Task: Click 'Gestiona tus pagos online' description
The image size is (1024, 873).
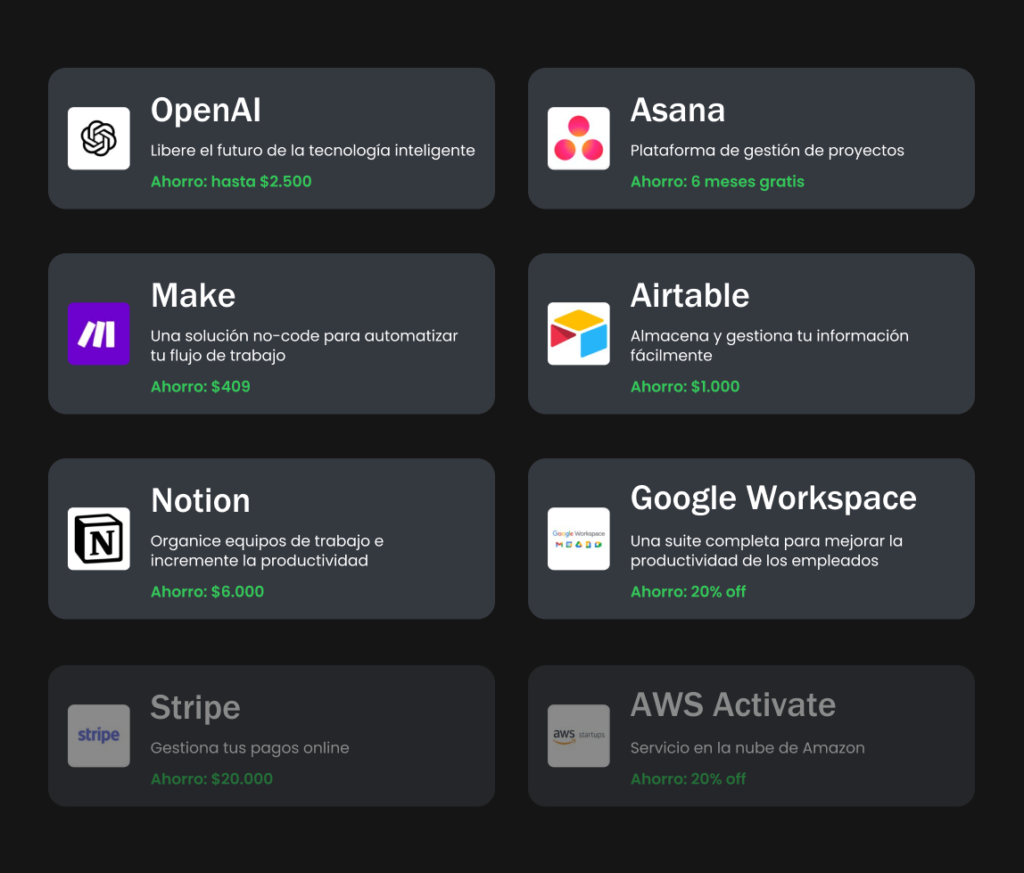Action: pos(250,748)
